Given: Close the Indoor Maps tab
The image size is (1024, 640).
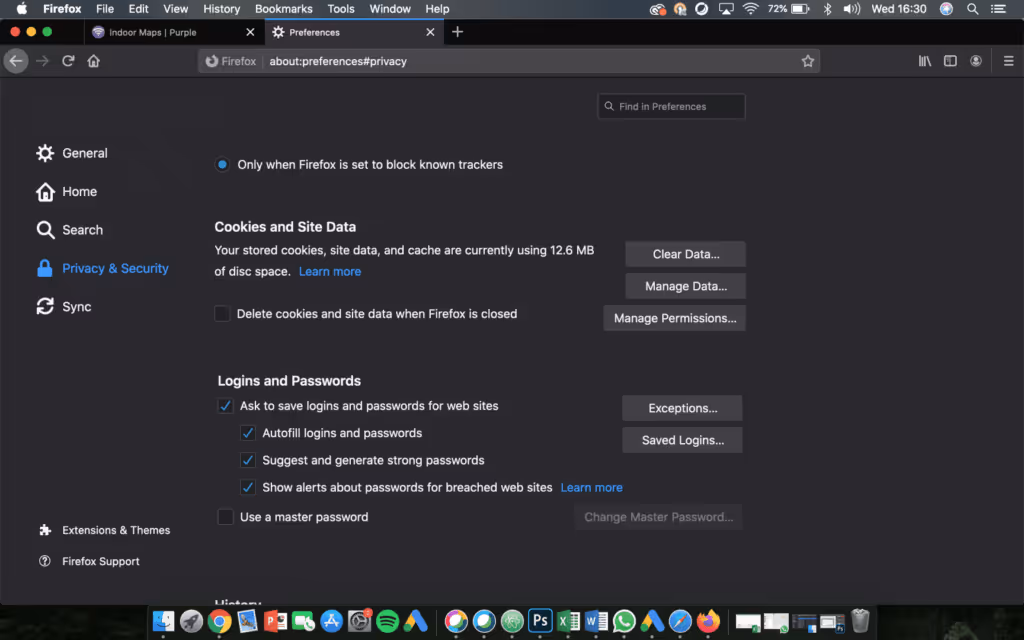Looking at the screenshot, I should coord(250,32).
